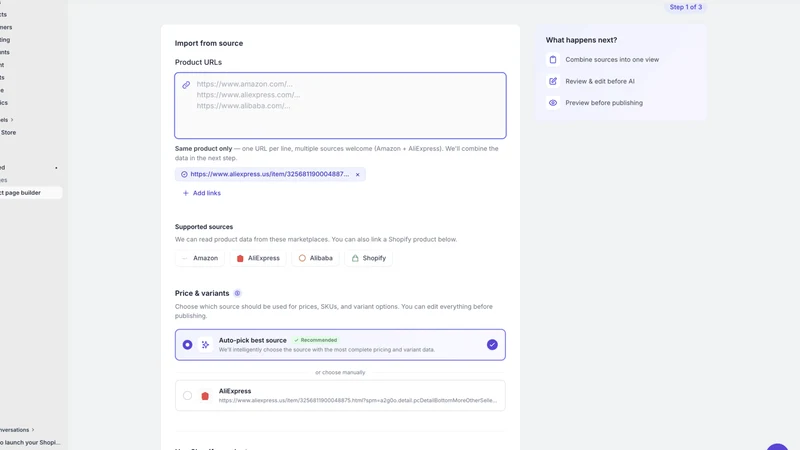Click AliExpress icon in manual source row
The width and height of the screenshot is (800, 450).
coord(205,396)
